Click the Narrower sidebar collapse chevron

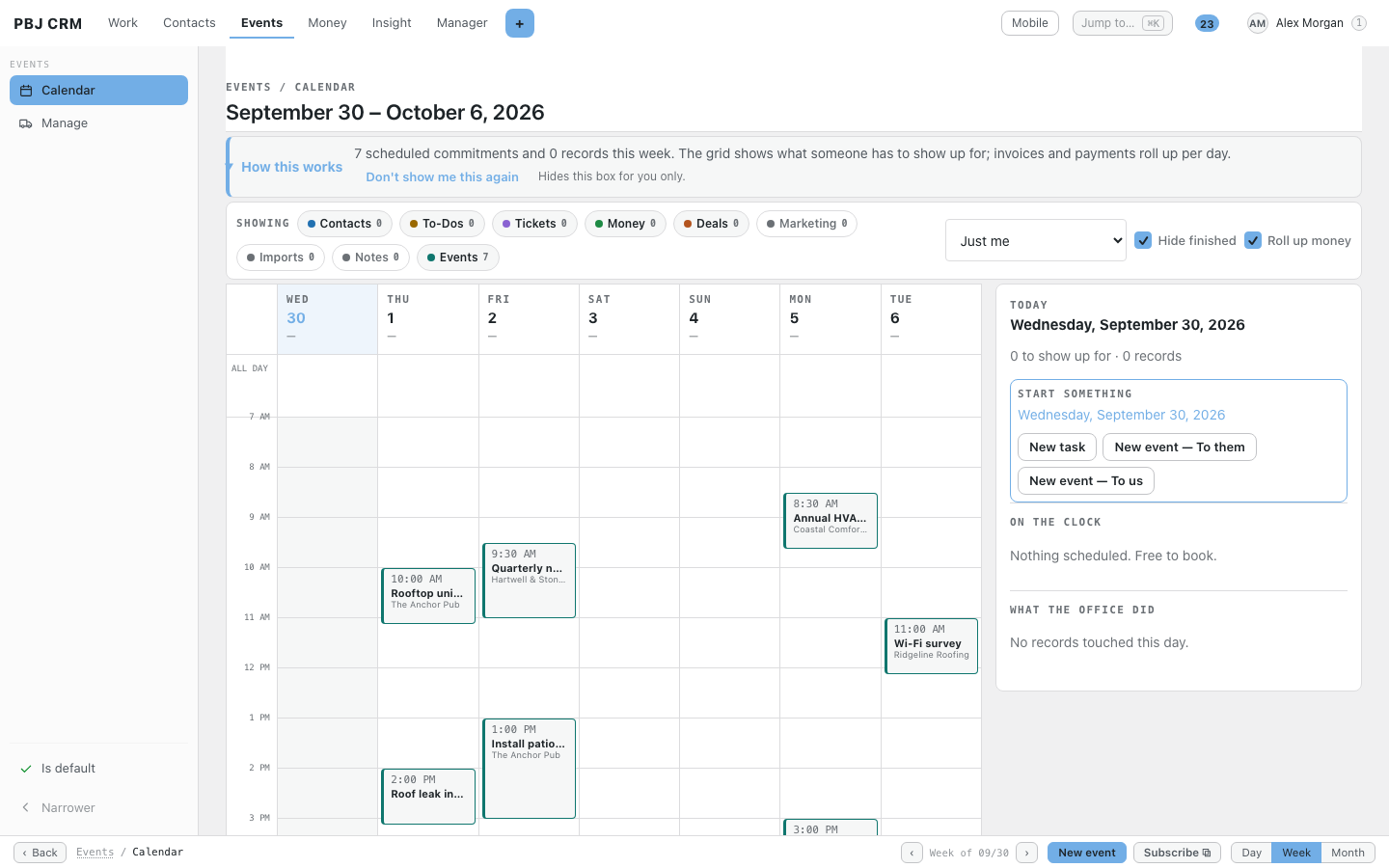98,808
